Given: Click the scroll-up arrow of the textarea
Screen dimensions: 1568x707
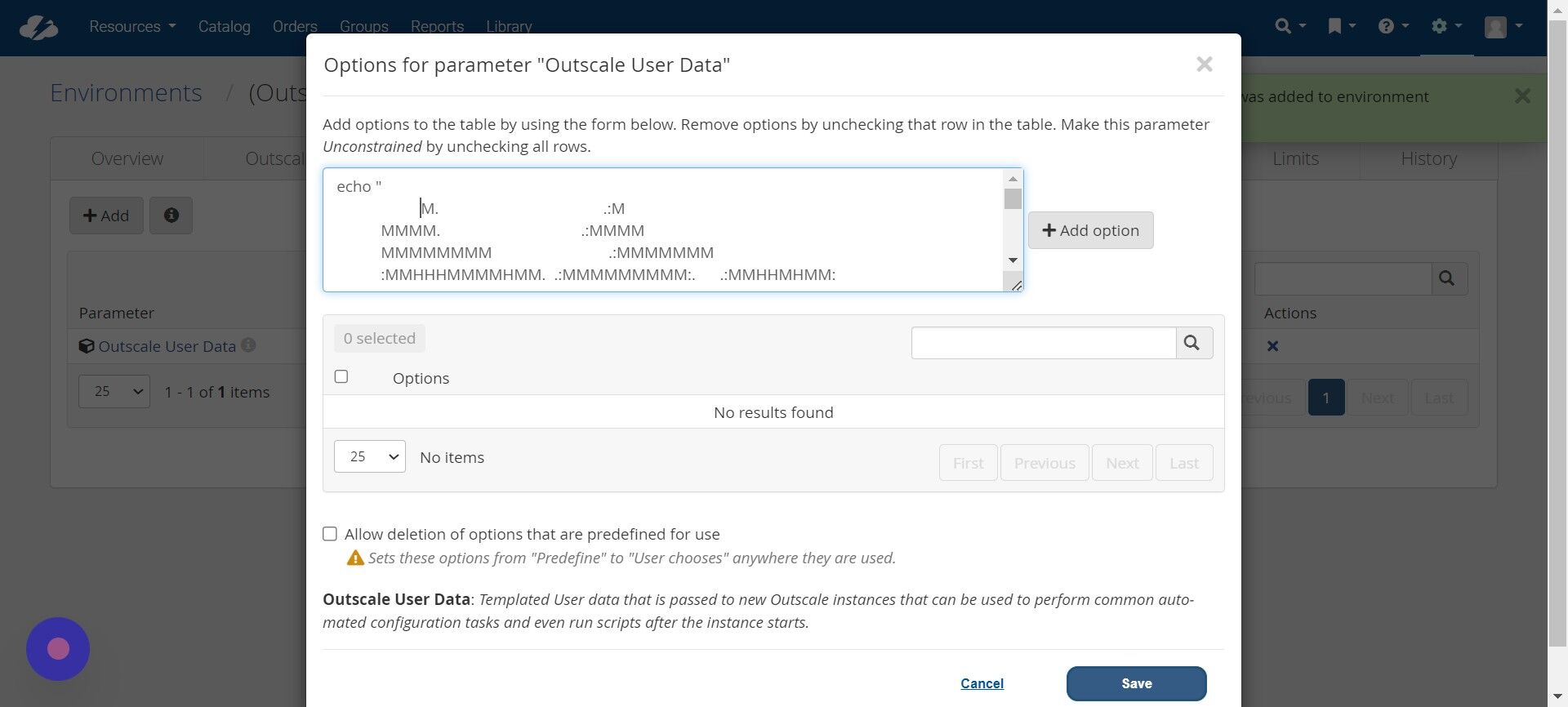Looking at the screenshot, I should (x=1013, y=179).
